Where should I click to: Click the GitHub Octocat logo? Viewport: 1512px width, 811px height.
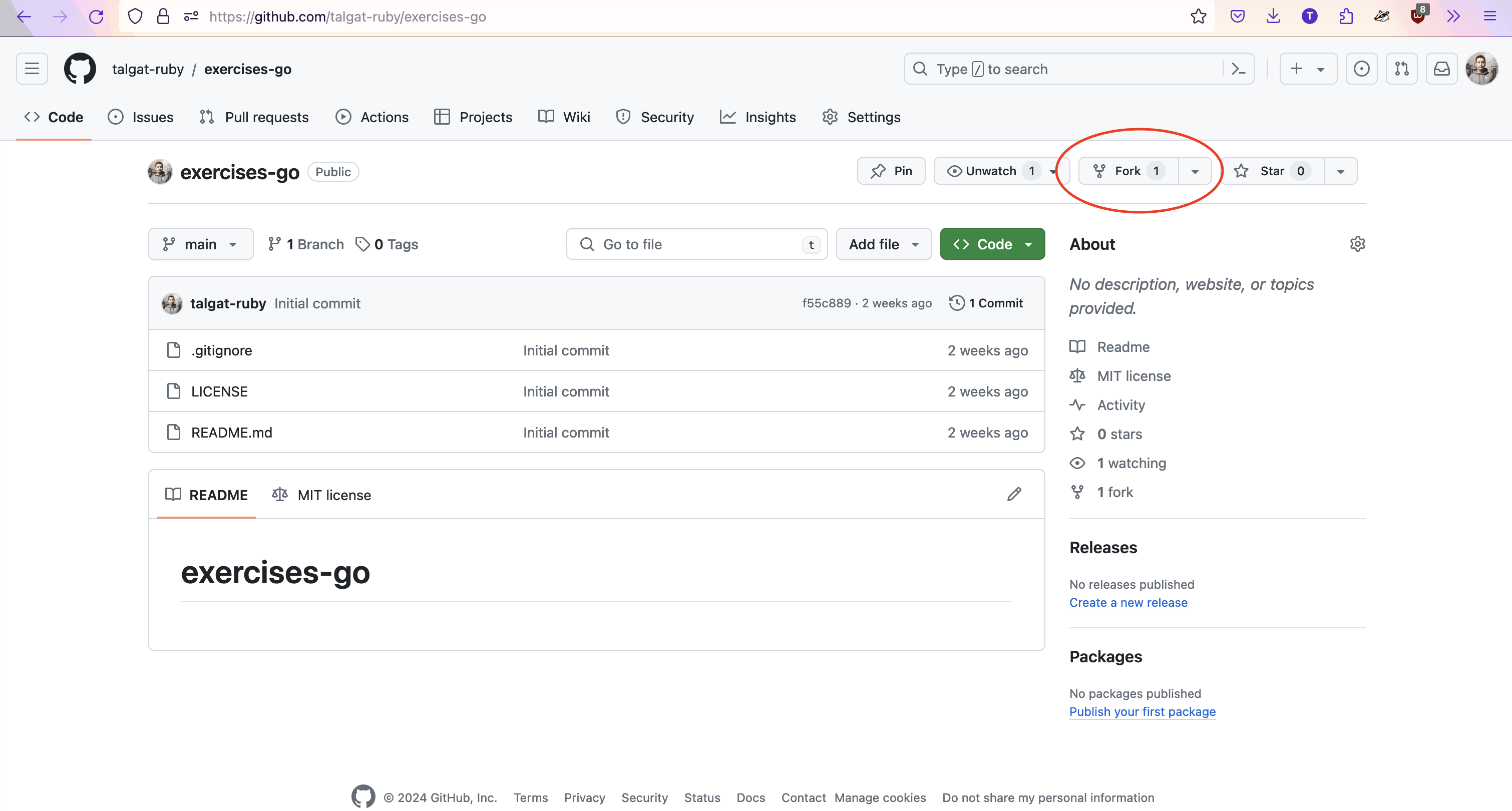(80, 69)
